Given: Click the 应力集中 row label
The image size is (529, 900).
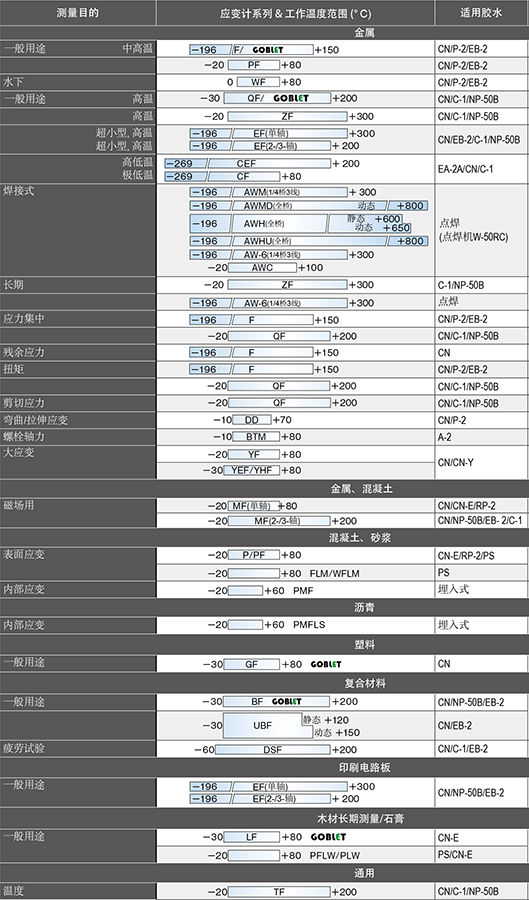Looking at the screenshot, I should coord(24,319).
